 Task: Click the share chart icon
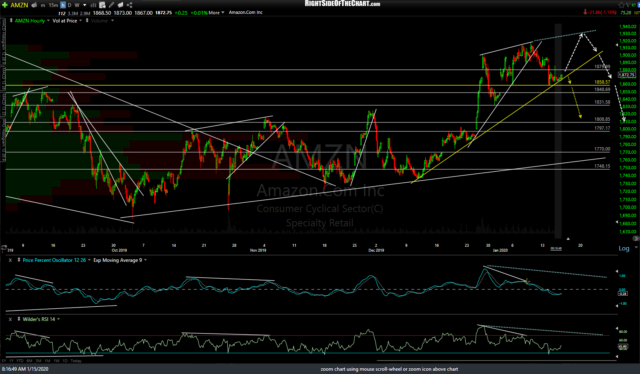coord(129,5)
